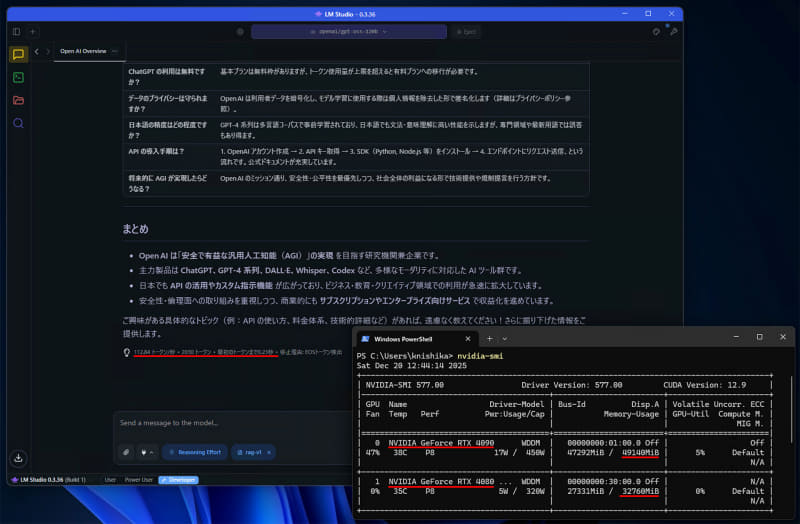The image size is (800, 524).
Task: Click LM Studio 0.3.36 version label
Action: (48, 480)
